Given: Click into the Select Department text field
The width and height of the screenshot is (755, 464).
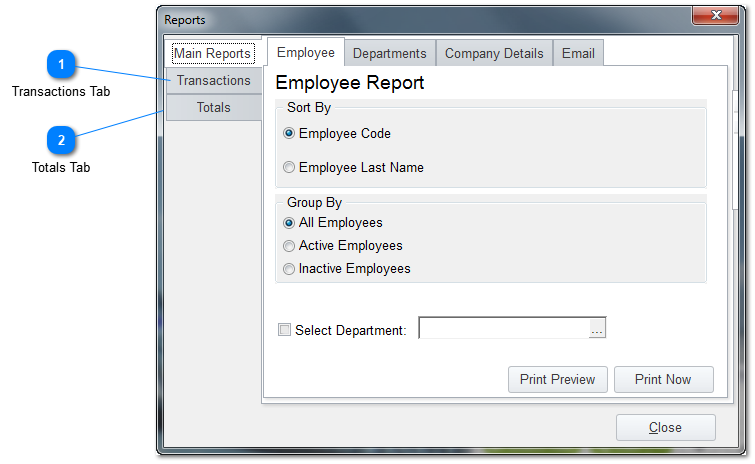Looking at the screenshot, I should point(504,328).
